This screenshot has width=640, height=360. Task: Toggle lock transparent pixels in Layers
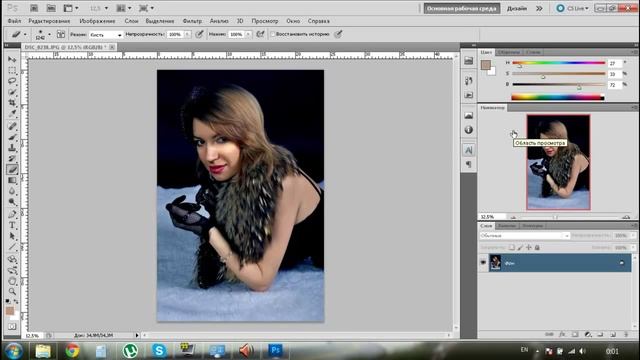(x=511, y=247)
